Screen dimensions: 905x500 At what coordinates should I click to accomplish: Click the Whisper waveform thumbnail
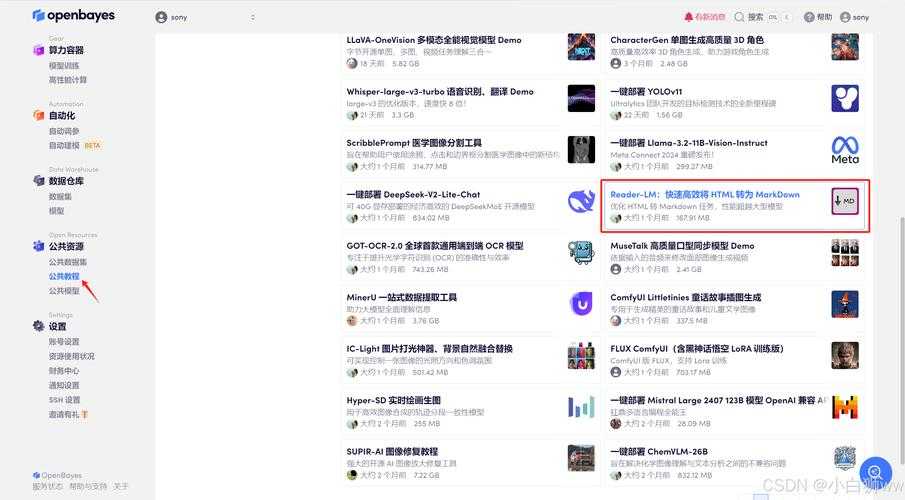pos(581,98)
